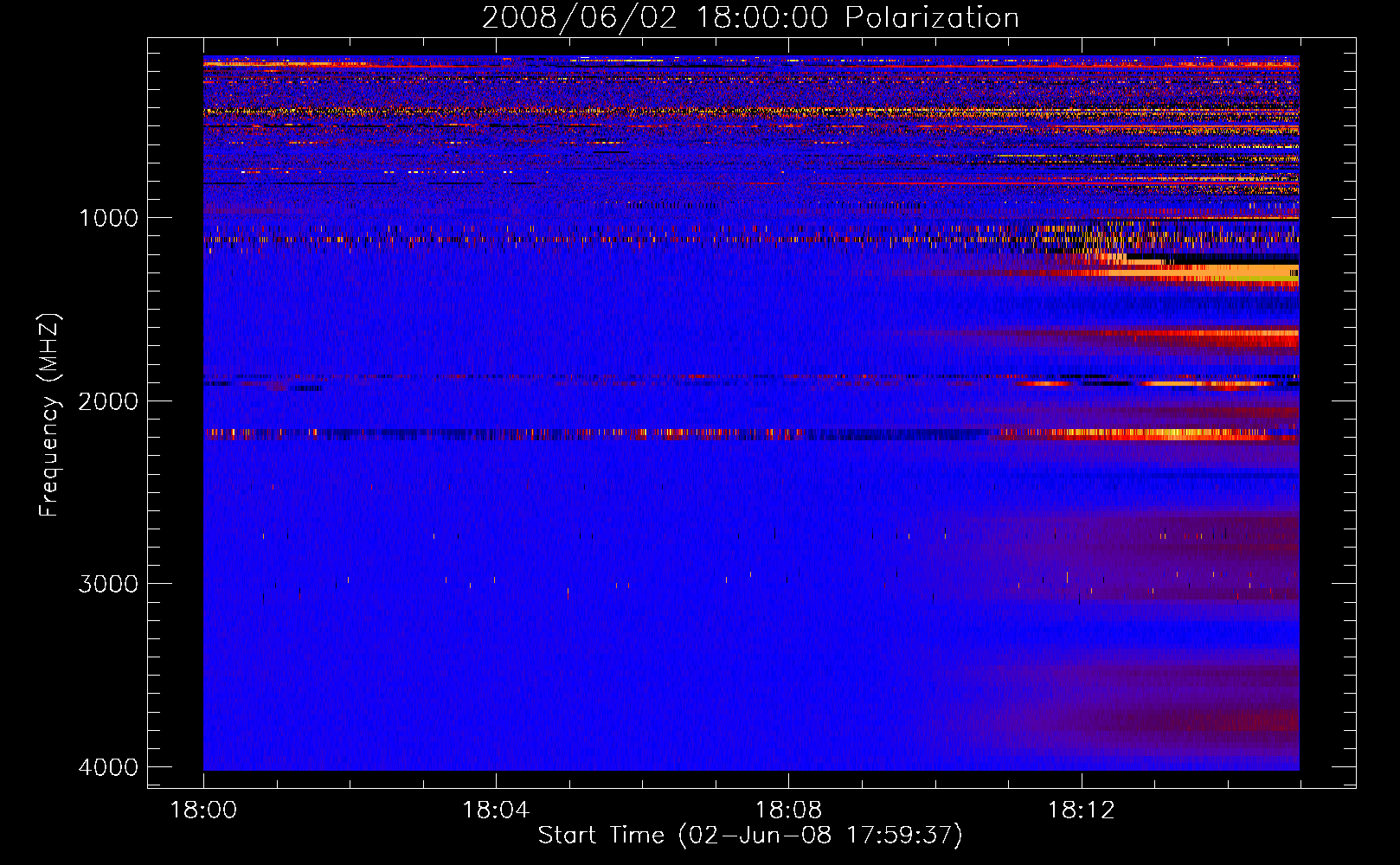Viewport: 1400px width, 865px height.
Task: Click the 18:04 time tick label
Action: pyautogui.click(x=496, y=811)
